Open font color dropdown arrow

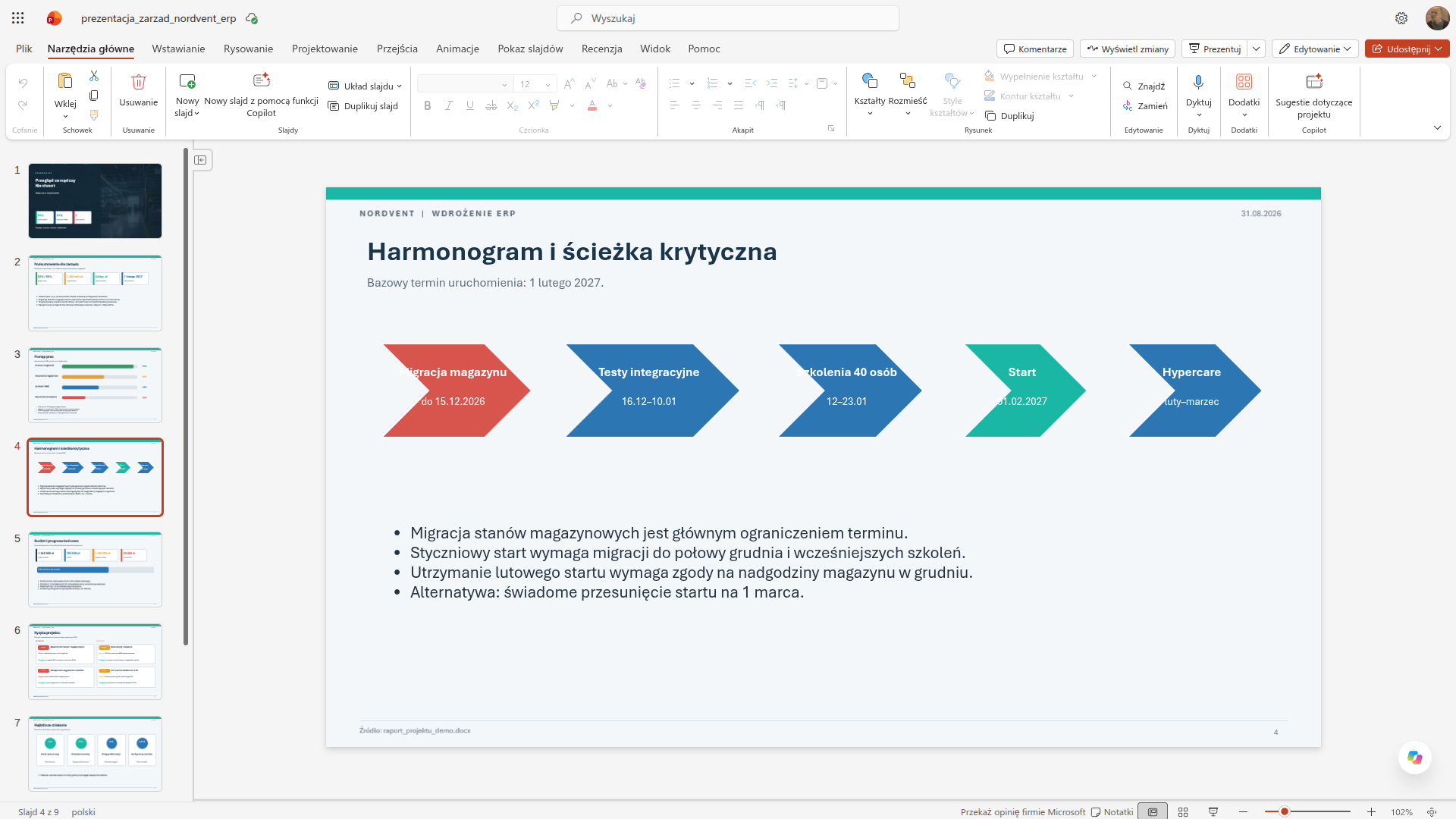pyautogui.click(x=610, y=106)
